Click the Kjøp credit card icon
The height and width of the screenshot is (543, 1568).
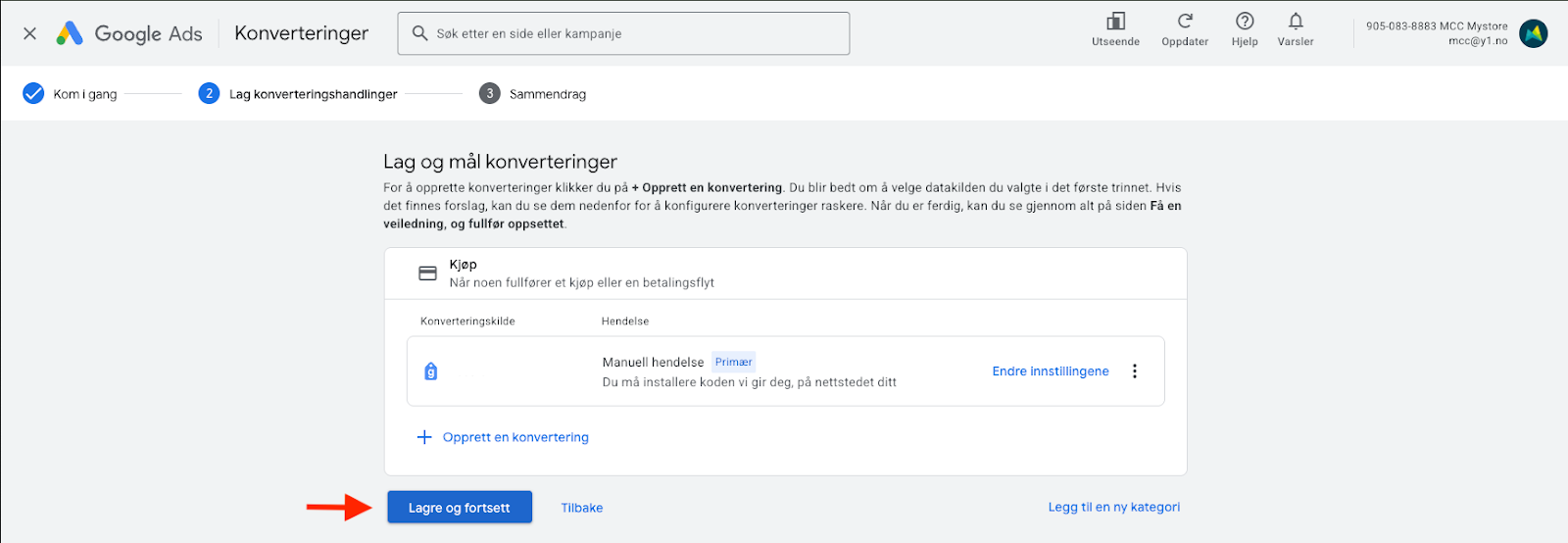click(428, 273)
